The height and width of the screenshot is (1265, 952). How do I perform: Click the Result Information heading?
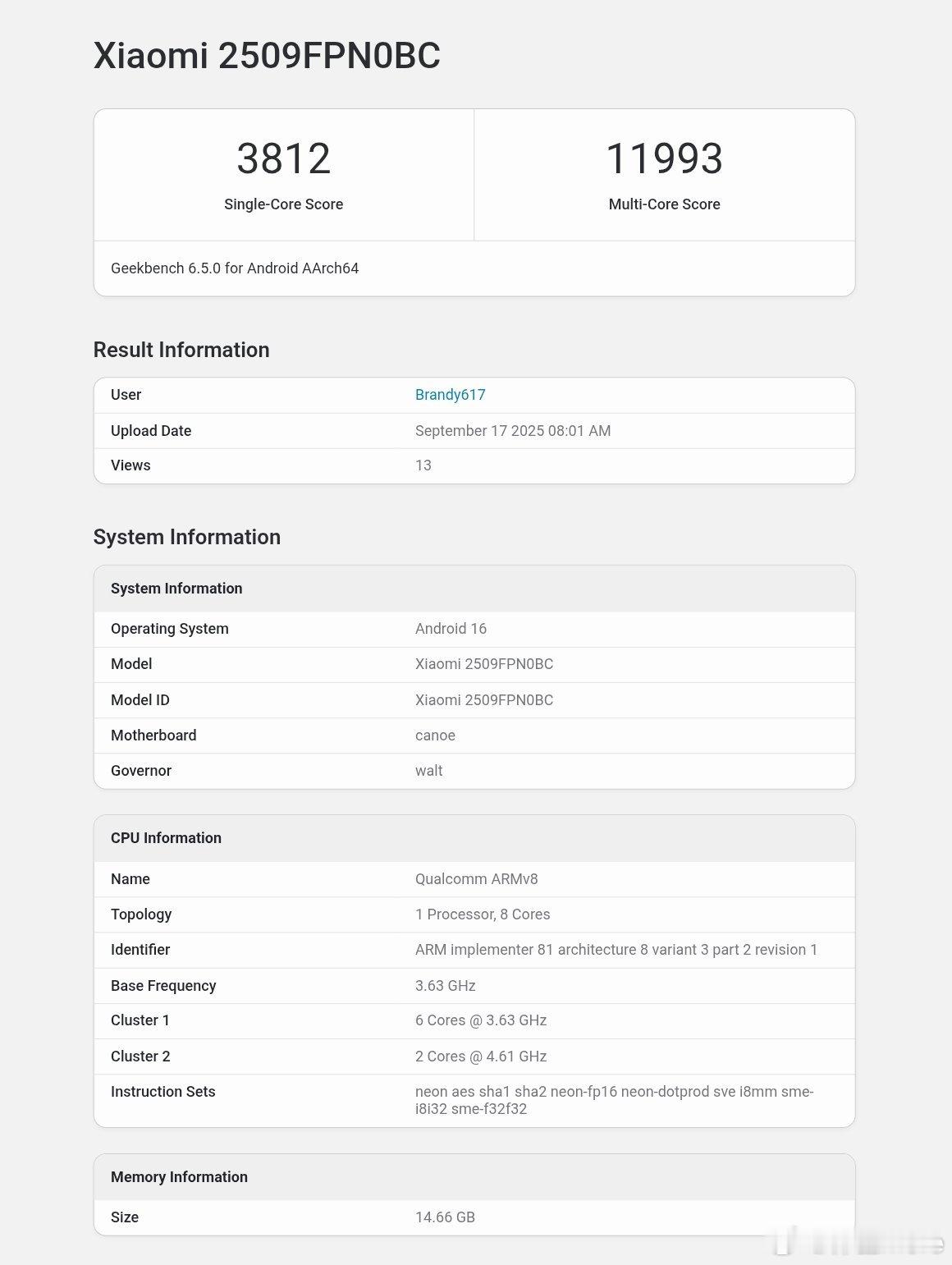tap(181, 350)
